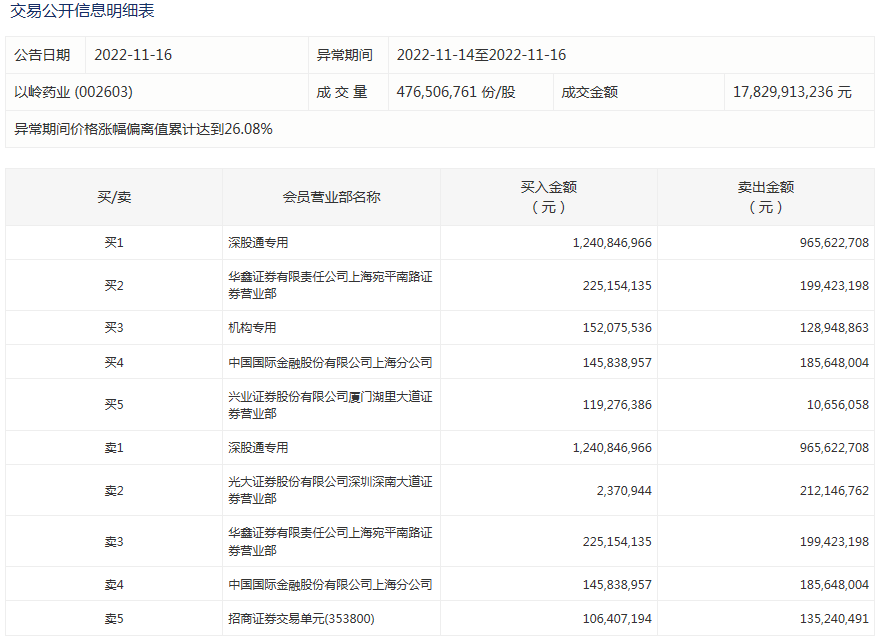Open 兴业证券 厦门湖里大道证券营业部 entry
The image size is (881, 641).
(330, 405)
